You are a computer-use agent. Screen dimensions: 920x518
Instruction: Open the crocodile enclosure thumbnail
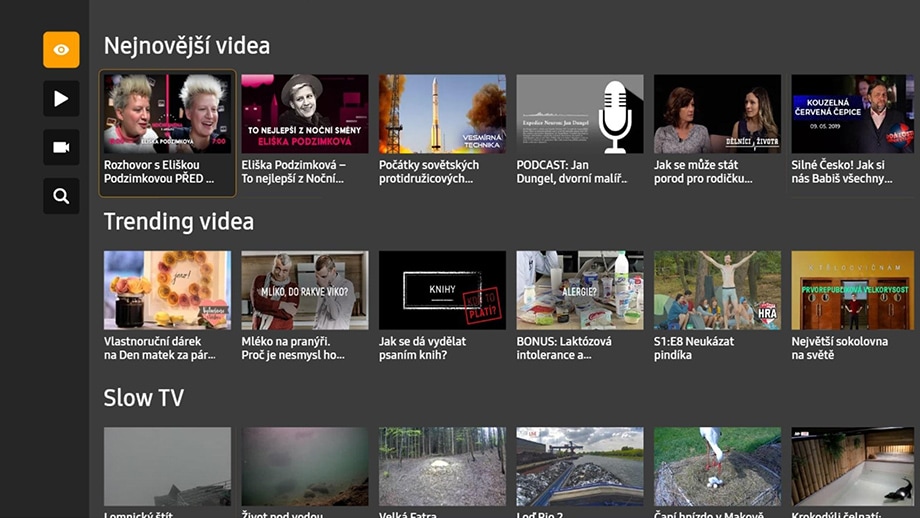coord(853,466)
